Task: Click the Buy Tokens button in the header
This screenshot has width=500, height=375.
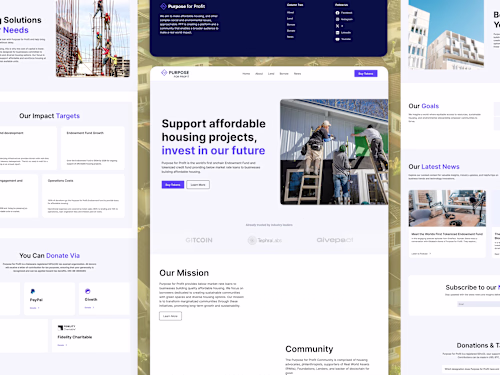Action: pos(366,73)
